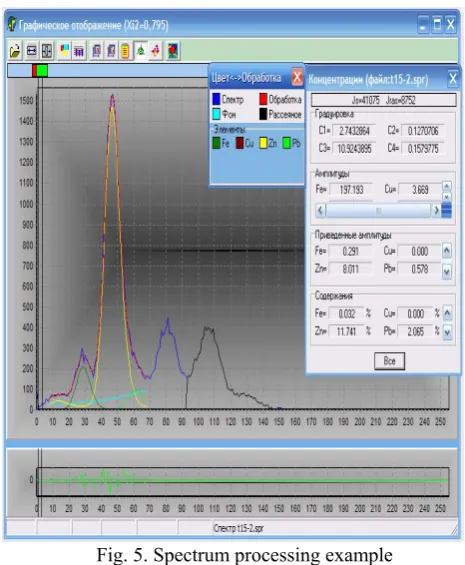Screen dimensions: 465x565
Task: Pick the black Рассеяное color swatch
Action: 263,114
